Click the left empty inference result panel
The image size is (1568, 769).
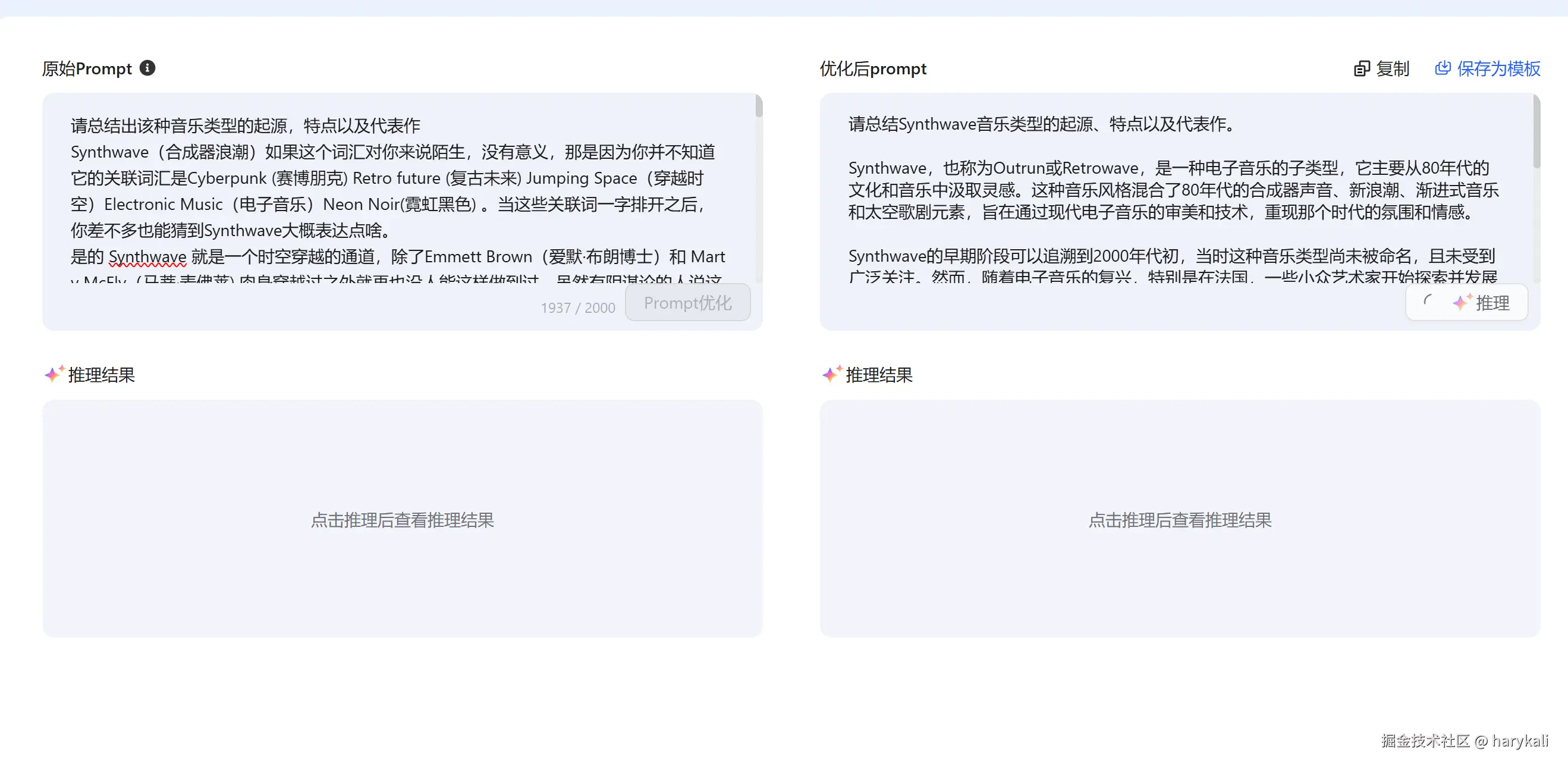click(402, 519)
